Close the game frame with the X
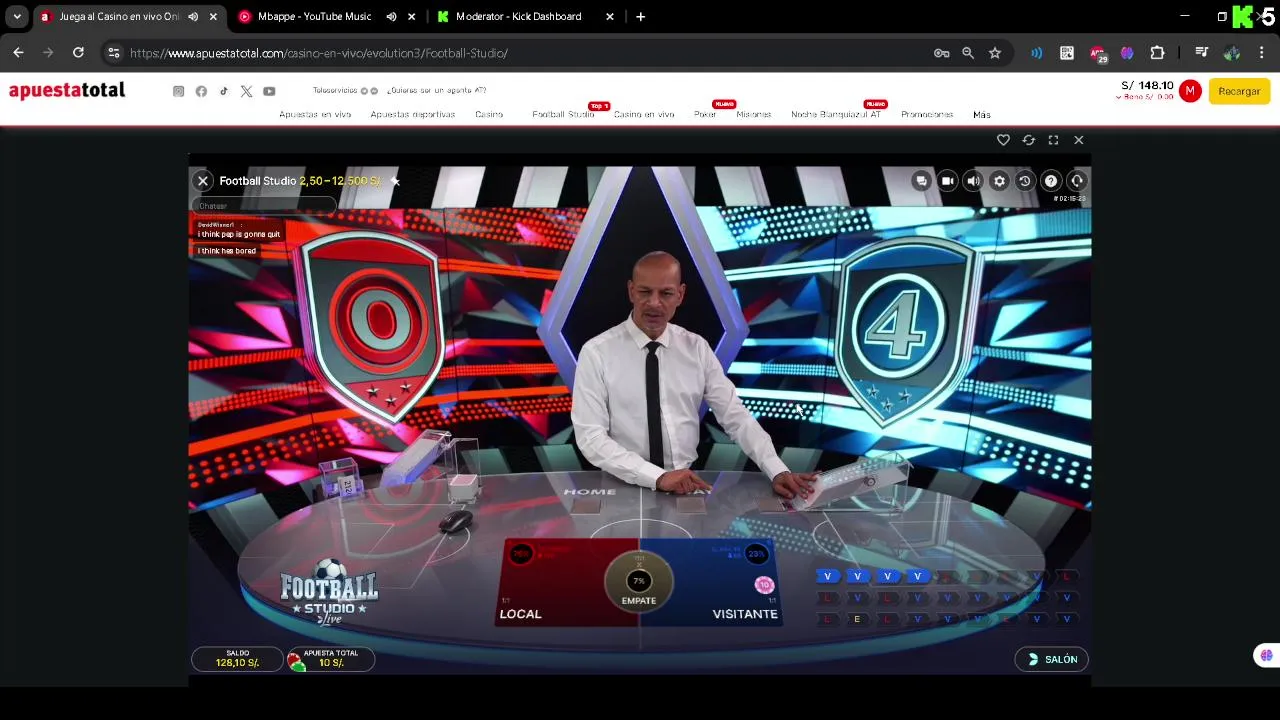1280x720 pixels. pos(1079,140)
